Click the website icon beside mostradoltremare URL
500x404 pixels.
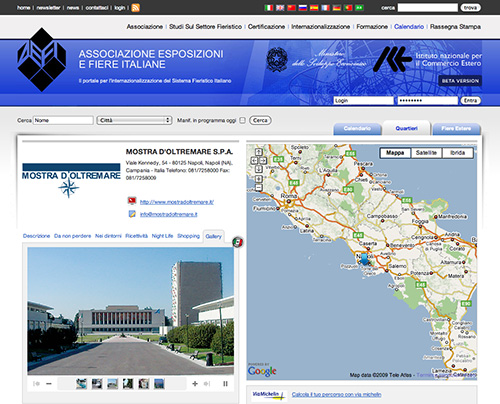(x=132, y=201)
